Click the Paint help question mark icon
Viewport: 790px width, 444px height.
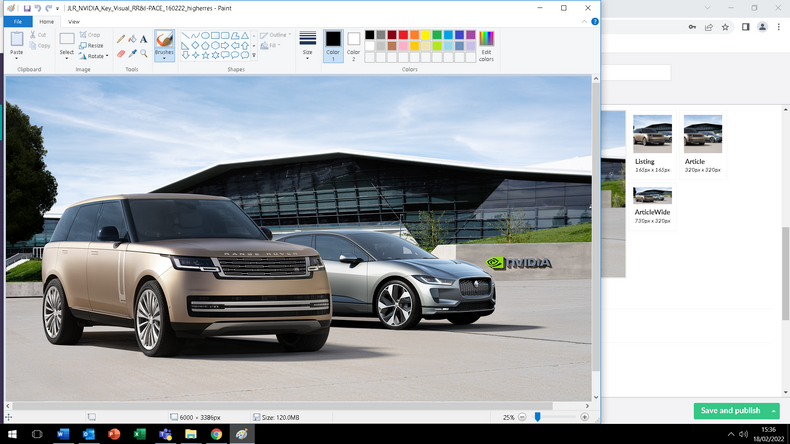point(595,22)
